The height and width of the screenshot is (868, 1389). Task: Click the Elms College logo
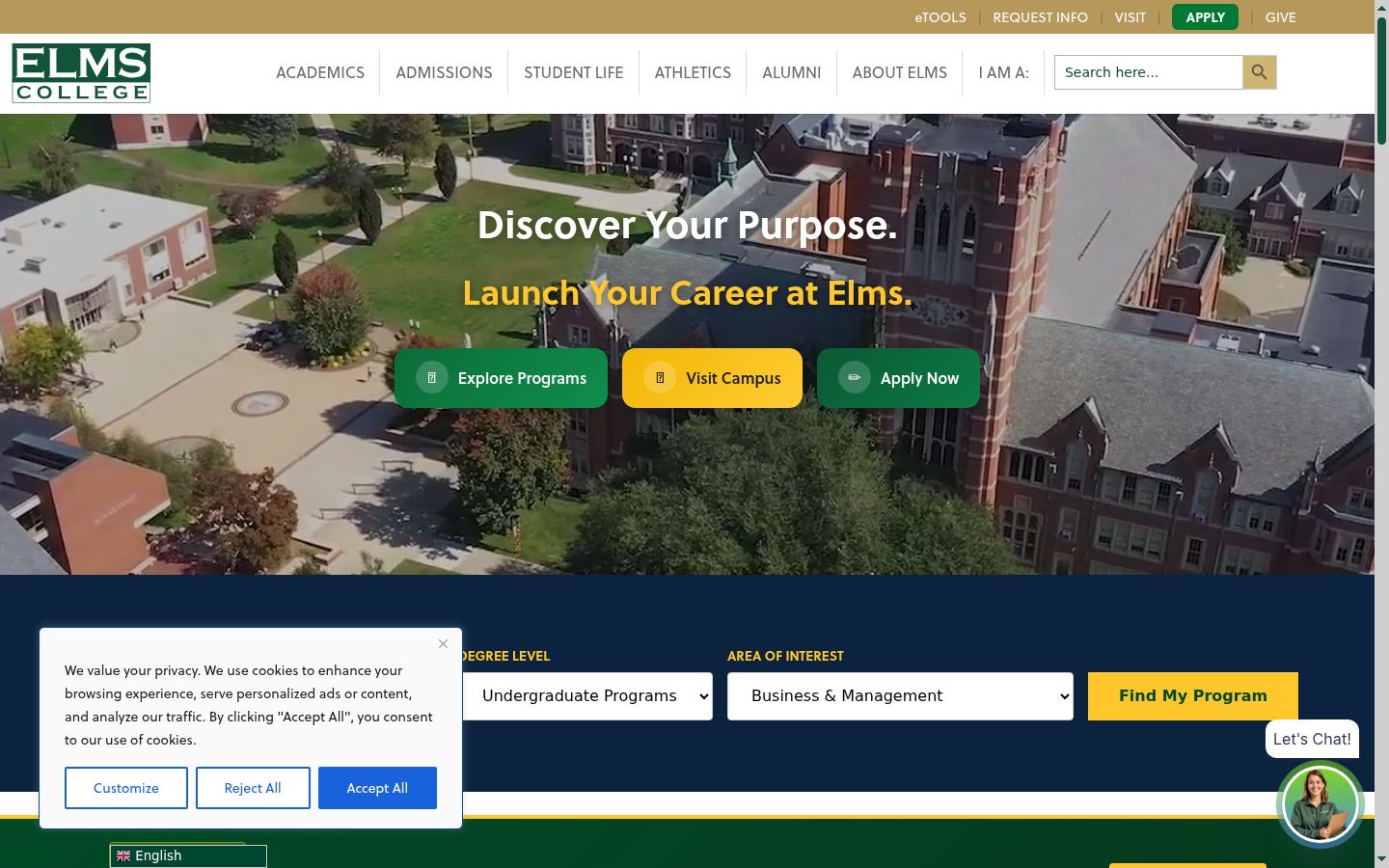pyautogui.click(x=81, y=72)
